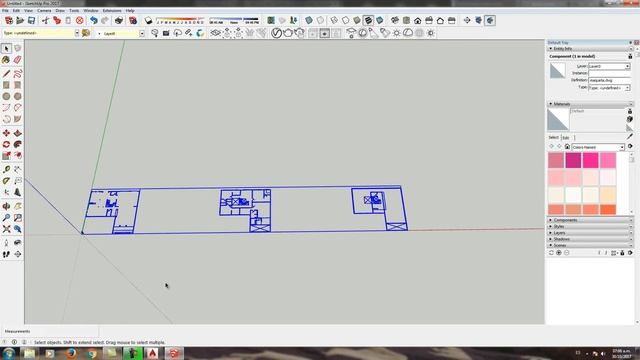This screenshot has width=640, height=360.
Task: Click the In Model home button in Materials
Action: 567,147
